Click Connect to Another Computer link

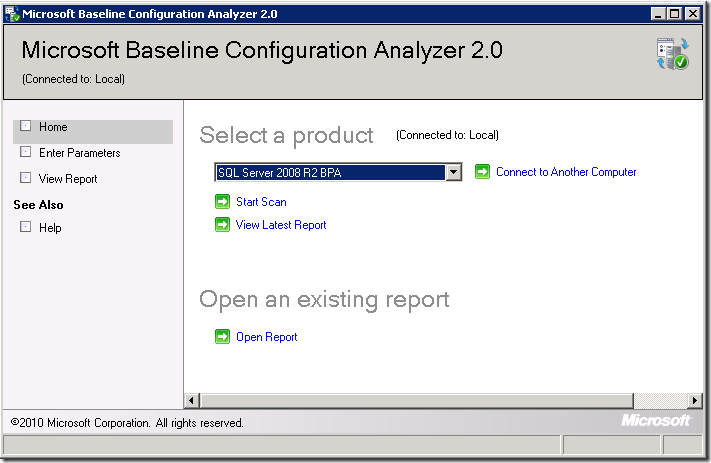pos(566,172)
